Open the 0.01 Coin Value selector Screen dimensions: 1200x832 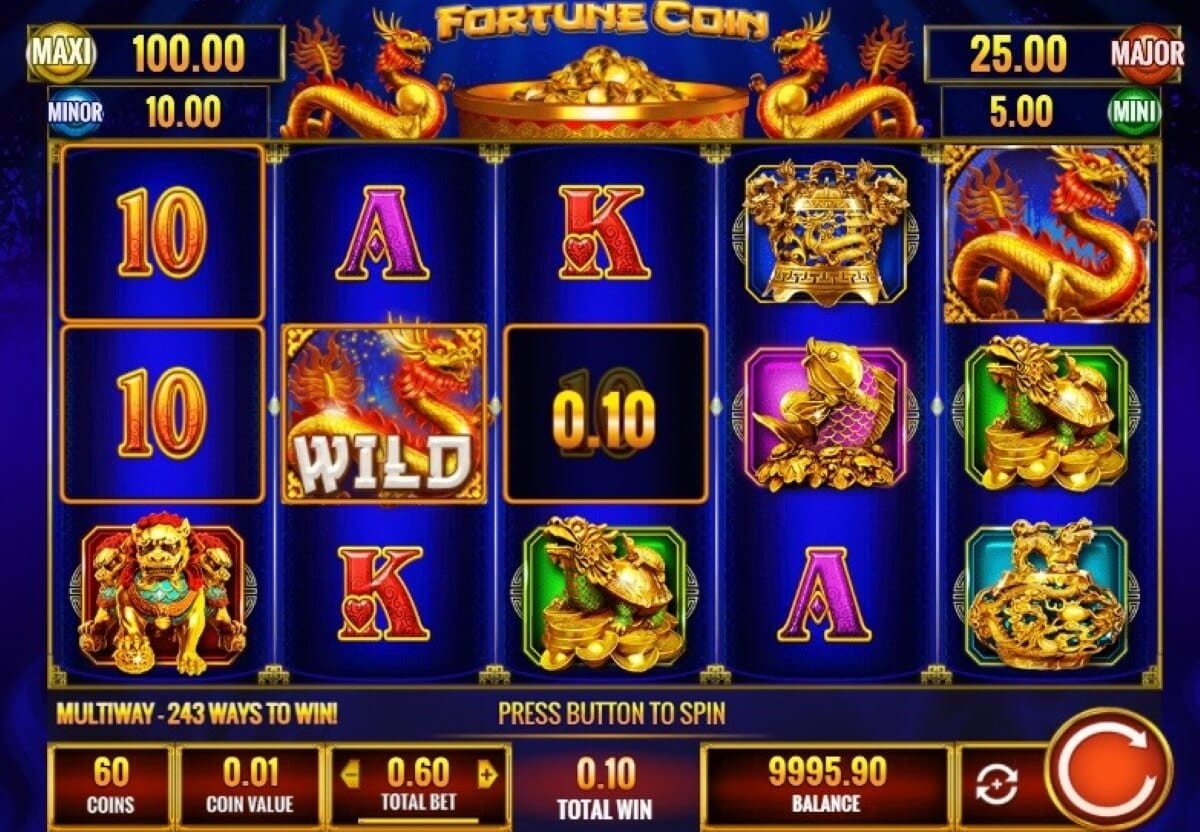249,786
